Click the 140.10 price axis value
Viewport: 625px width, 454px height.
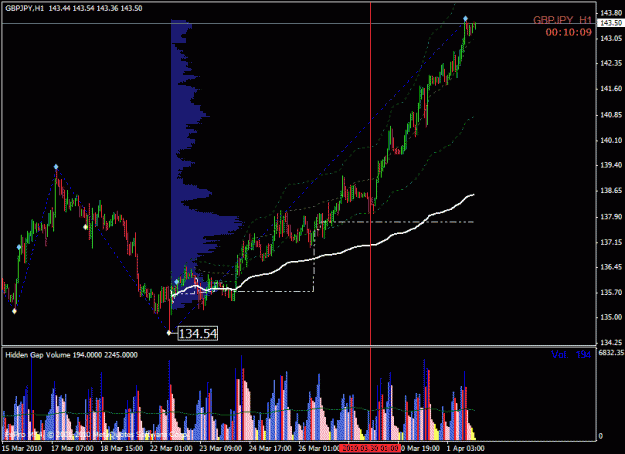click(x=611, y=140)
